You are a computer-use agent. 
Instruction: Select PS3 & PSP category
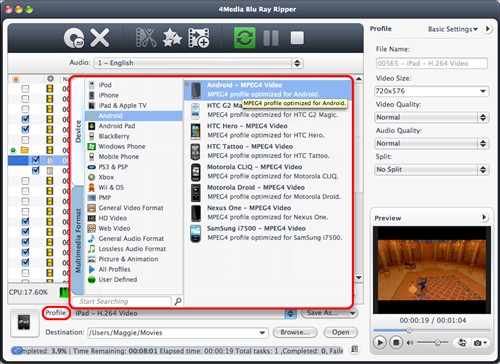tap(133, 167)
